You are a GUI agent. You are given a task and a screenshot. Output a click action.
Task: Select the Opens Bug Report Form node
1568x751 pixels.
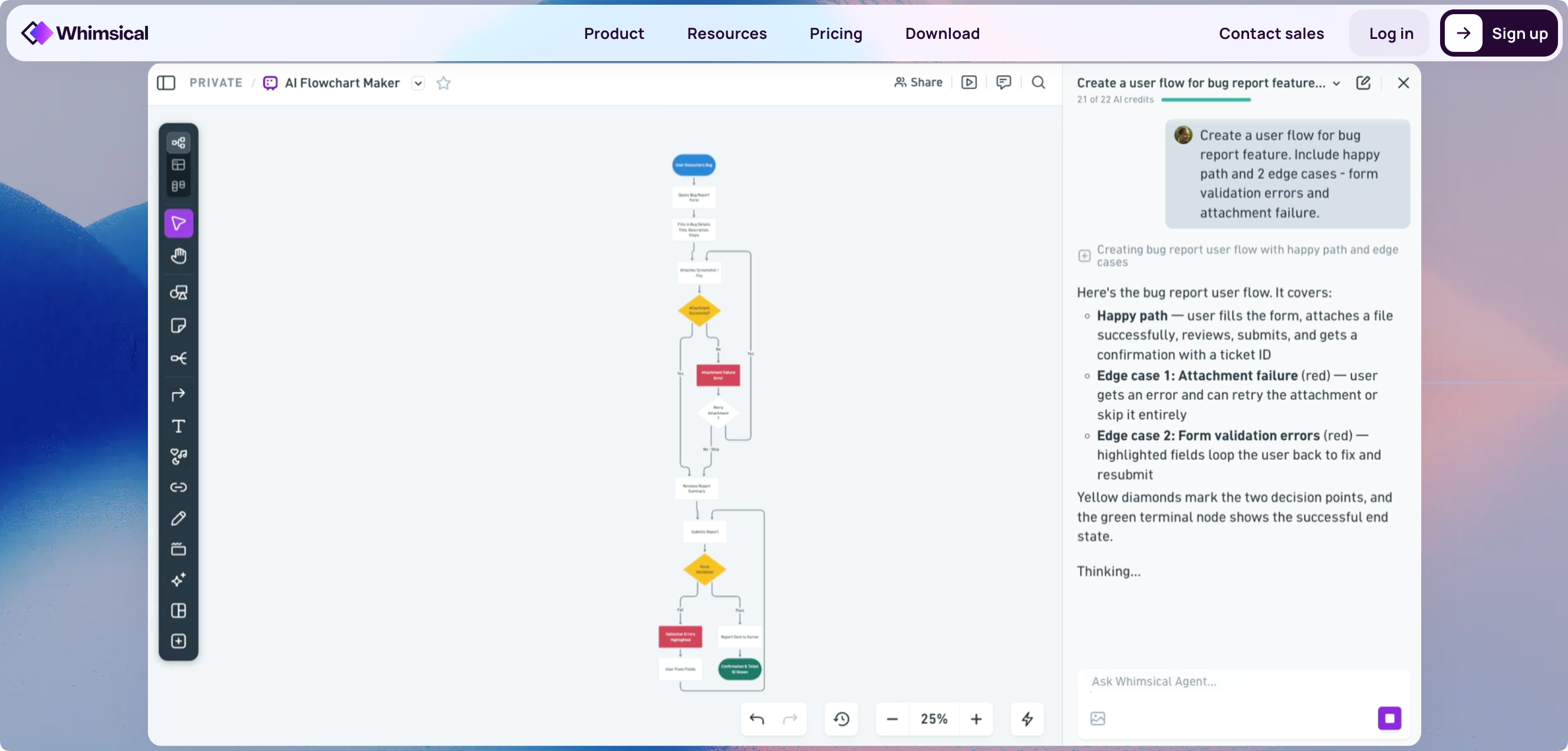point(694,197)
